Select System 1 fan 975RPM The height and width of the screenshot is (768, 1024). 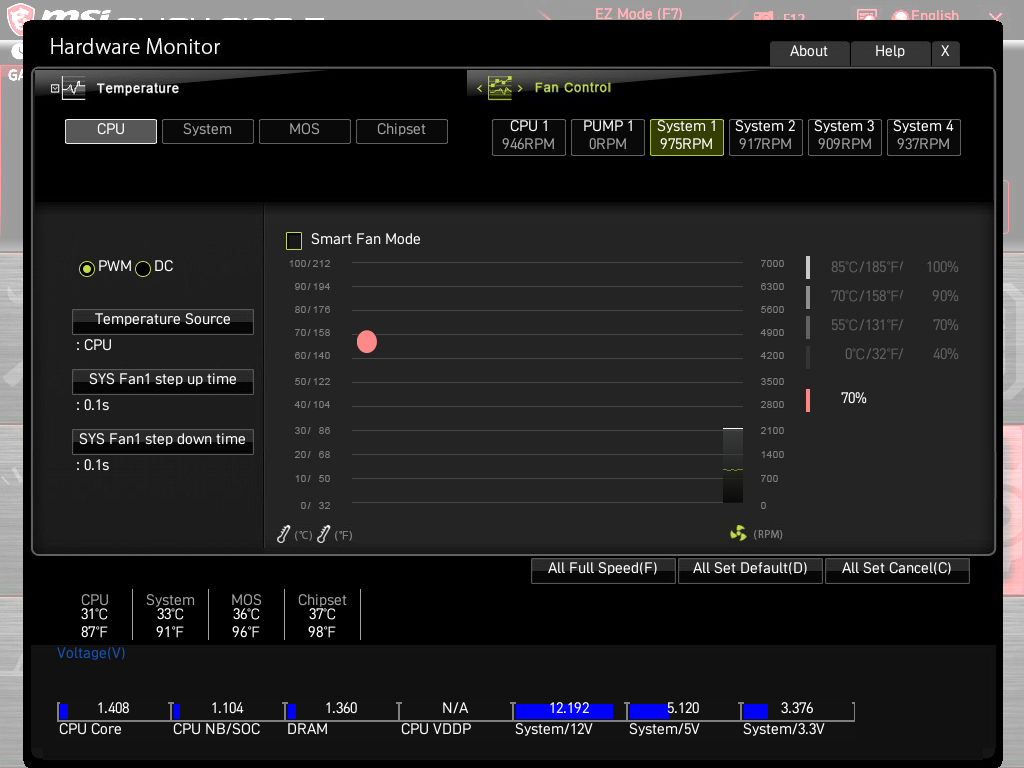point(686,136)
